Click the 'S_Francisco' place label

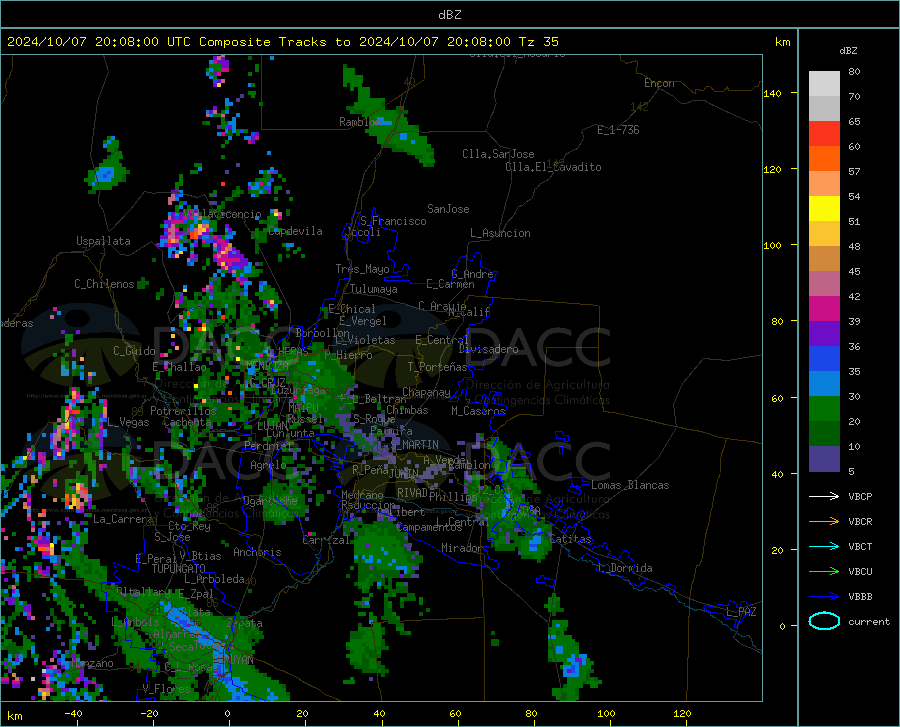click(x=393, y=221)
